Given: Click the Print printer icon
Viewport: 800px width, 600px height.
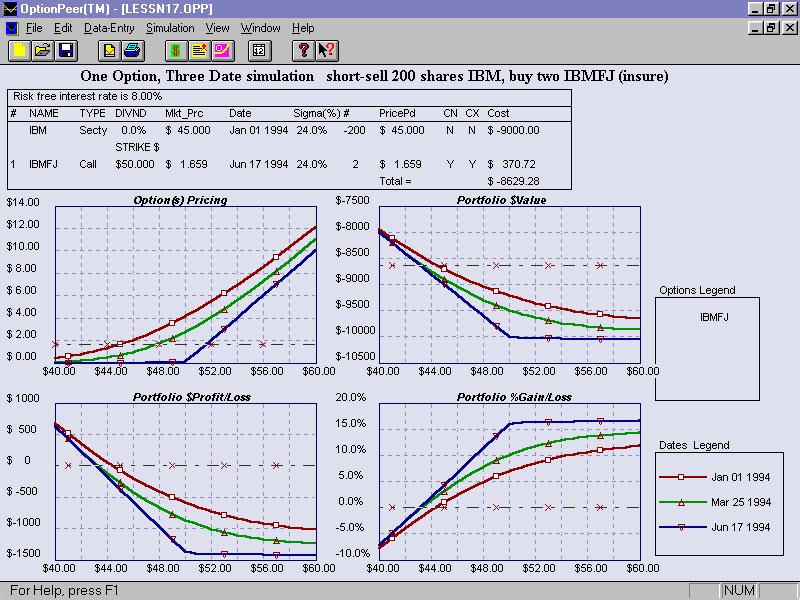Looking at the screenshot, I should [x=133, y=49].
